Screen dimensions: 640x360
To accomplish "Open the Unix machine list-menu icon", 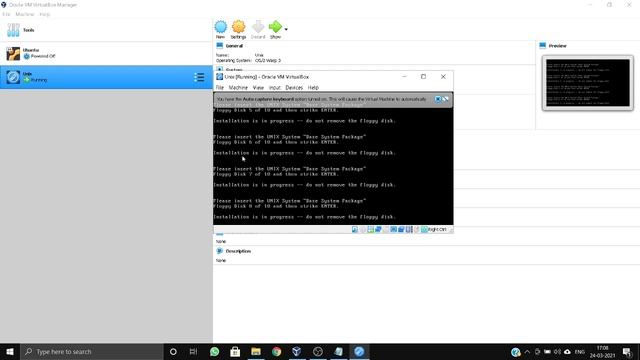I will coord(199,77).
